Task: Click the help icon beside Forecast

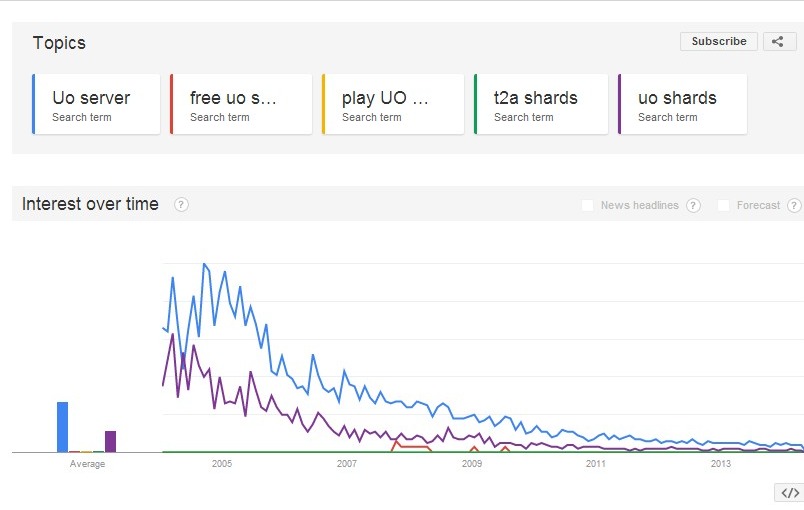Action: [x=794, y=206]
